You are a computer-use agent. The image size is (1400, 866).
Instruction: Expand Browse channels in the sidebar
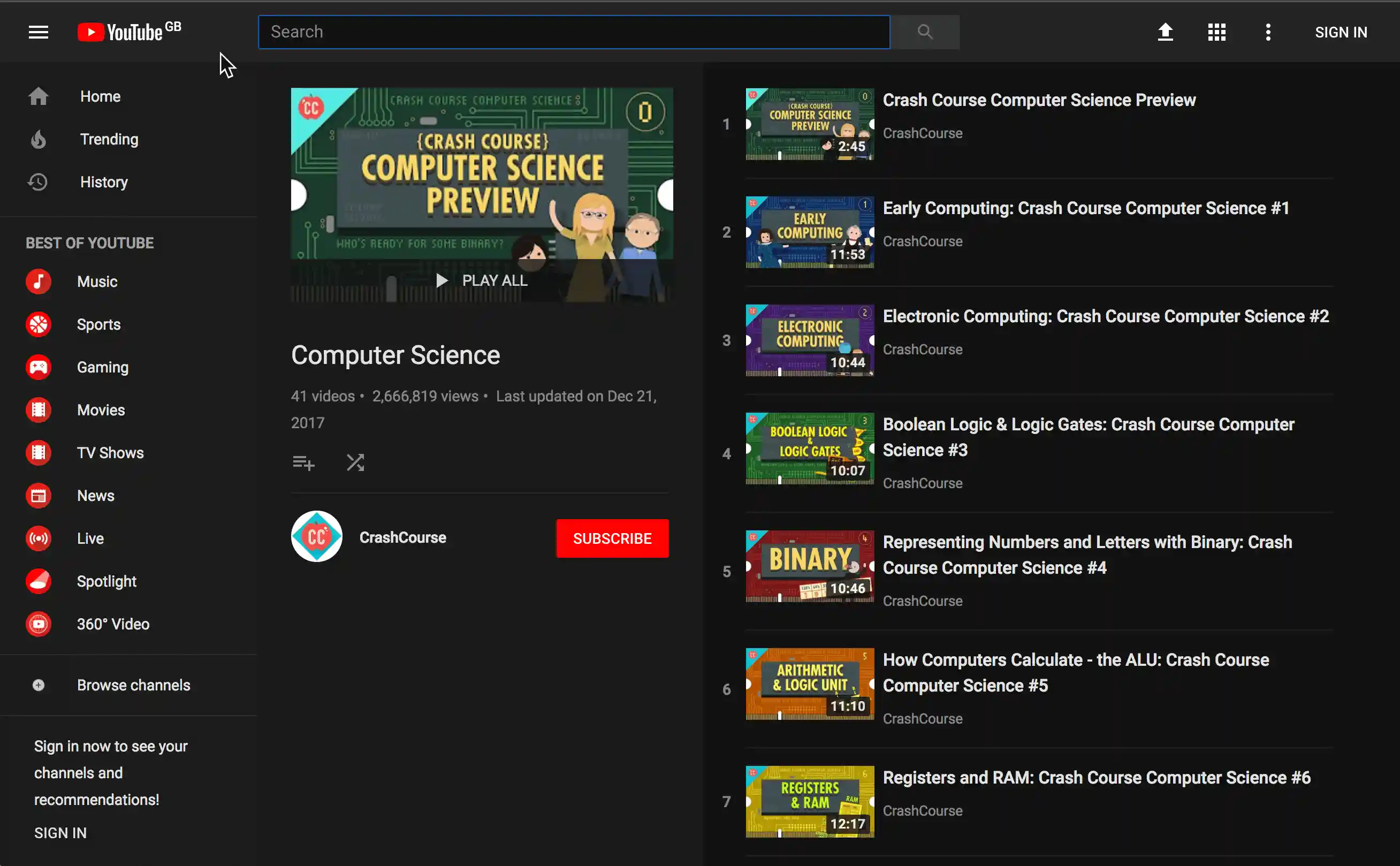click(38, 685)
